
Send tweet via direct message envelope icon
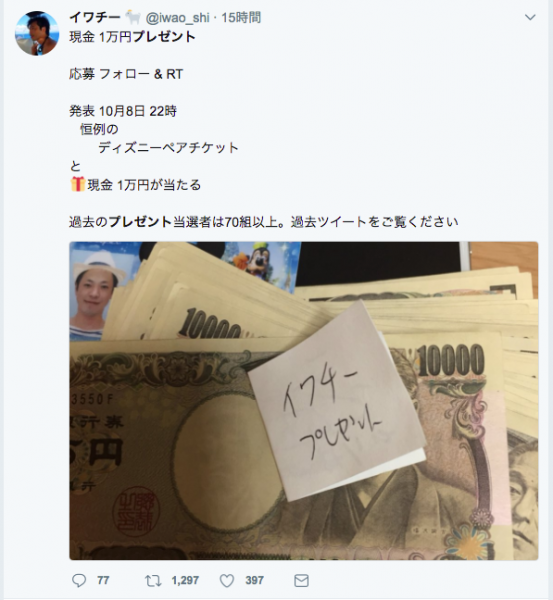[301, 580]
